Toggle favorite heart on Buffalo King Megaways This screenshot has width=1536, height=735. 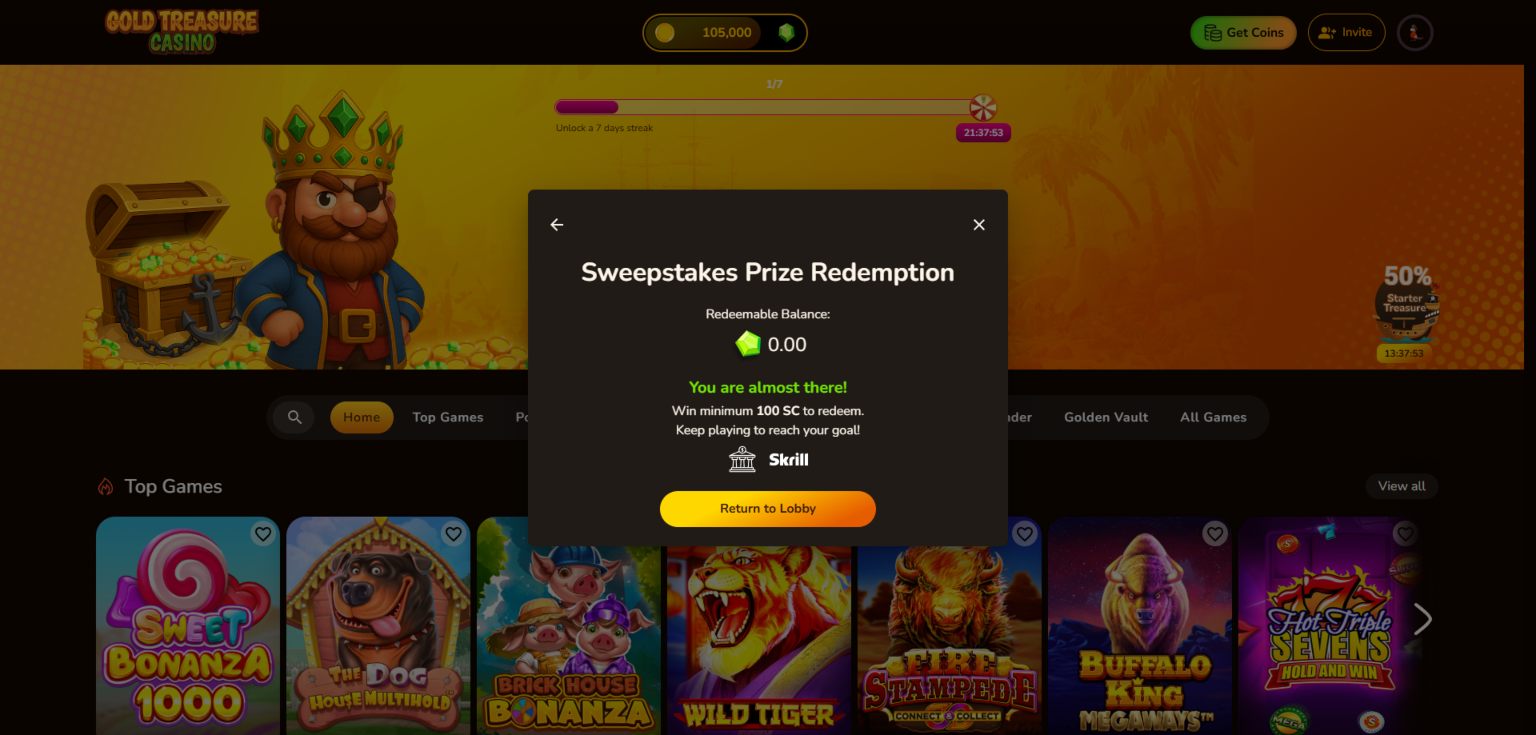click(1215, 534)
